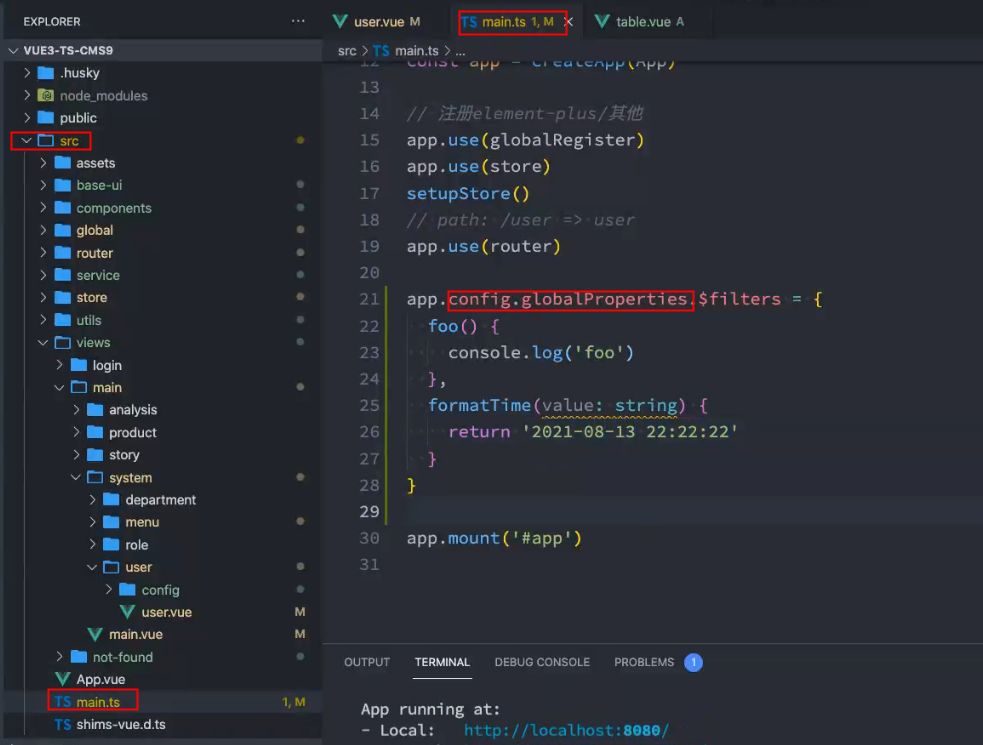Open the Explorer more actions ellipsis

pos(298,21)
